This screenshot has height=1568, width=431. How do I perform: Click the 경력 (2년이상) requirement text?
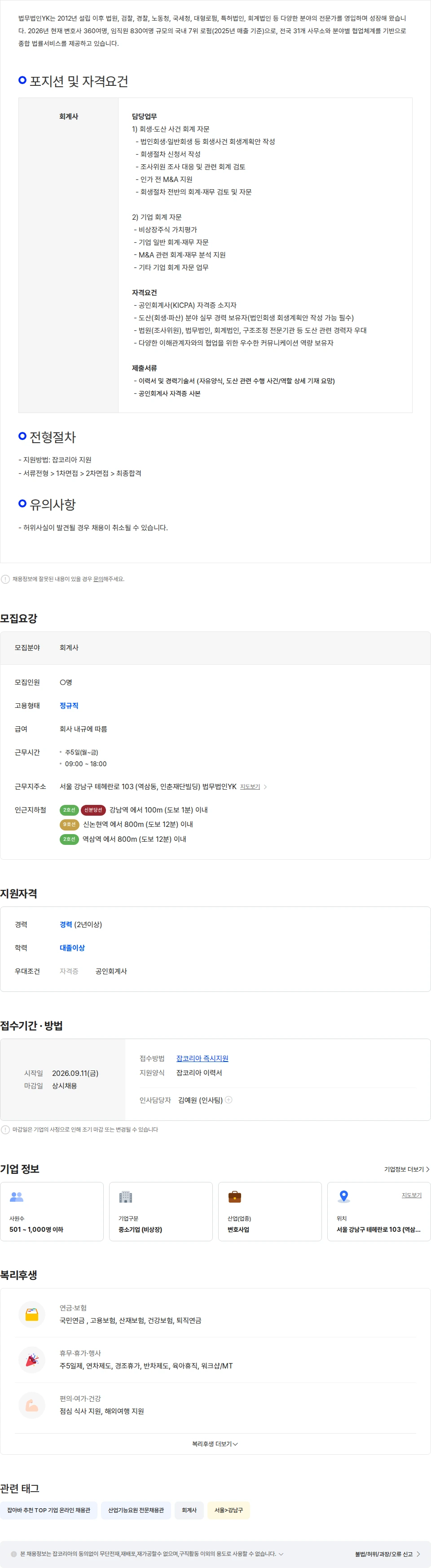81,924
